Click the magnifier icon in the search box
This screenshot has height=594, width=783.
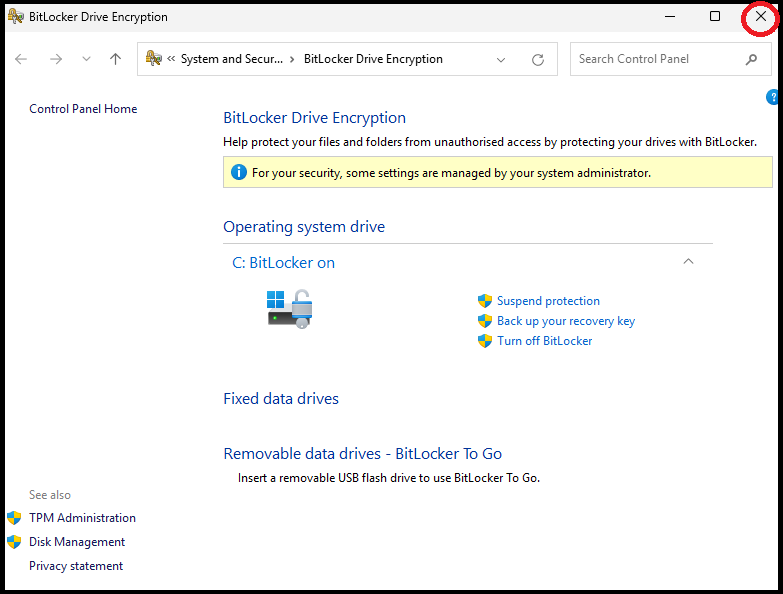pyautogui.click(x=751, y=59)
